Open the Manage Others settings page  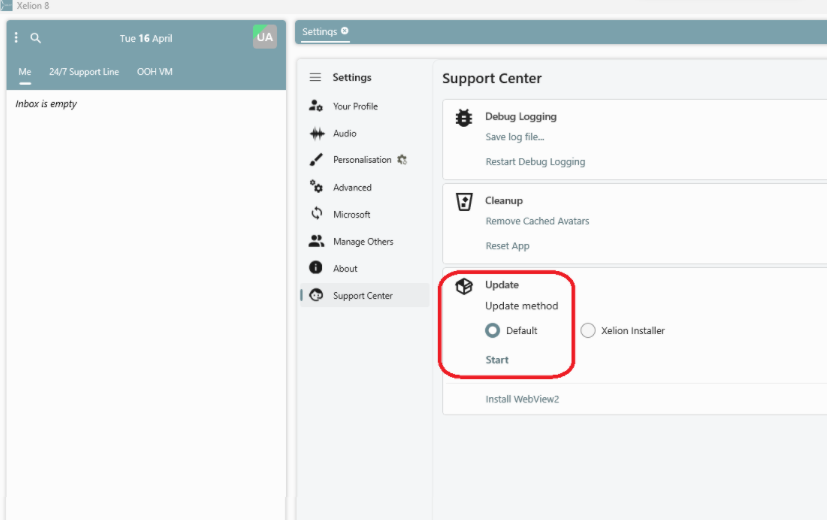[364, 242]
